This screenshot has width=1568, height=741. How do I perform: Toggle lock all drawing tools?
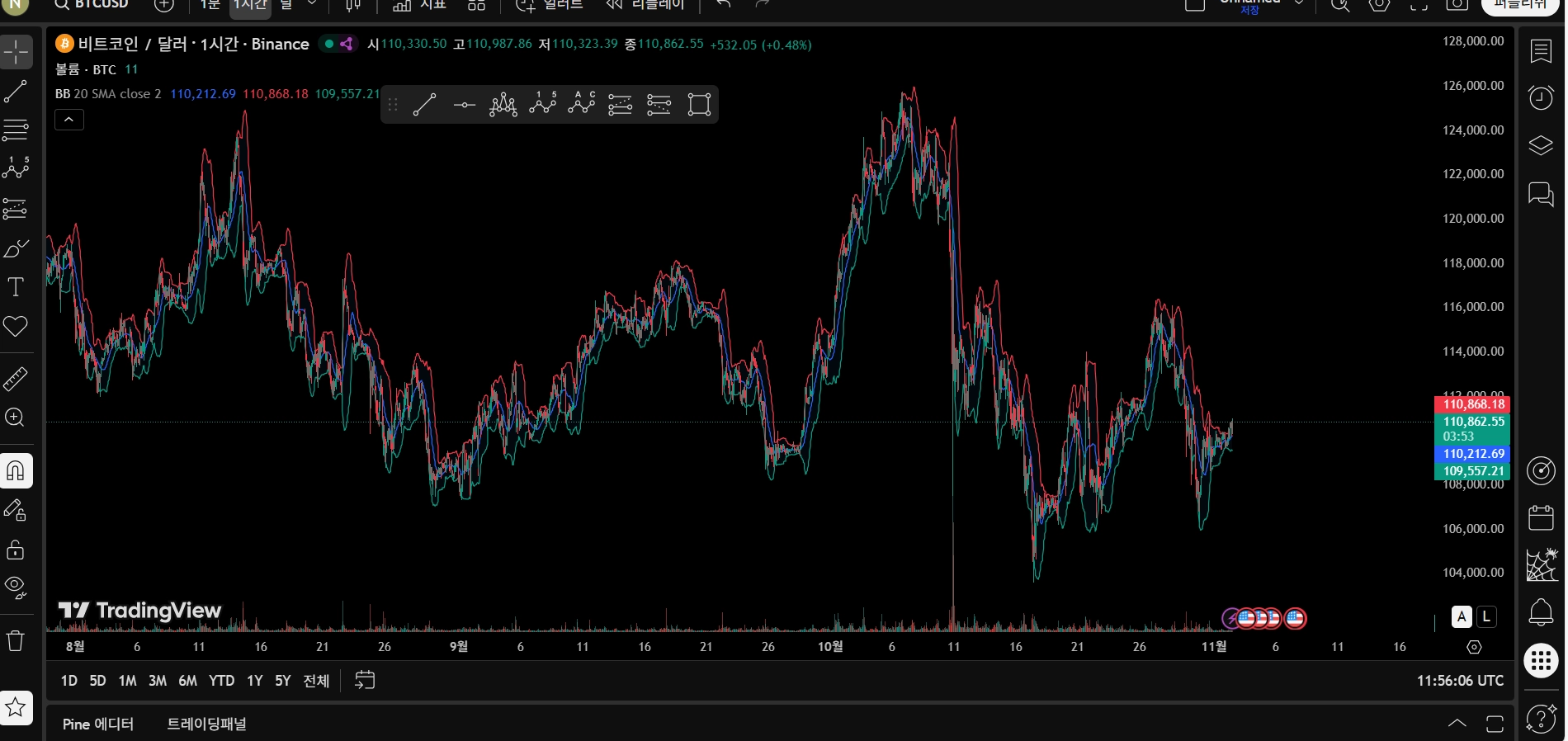pyautogui.click(x=16, y=550)
